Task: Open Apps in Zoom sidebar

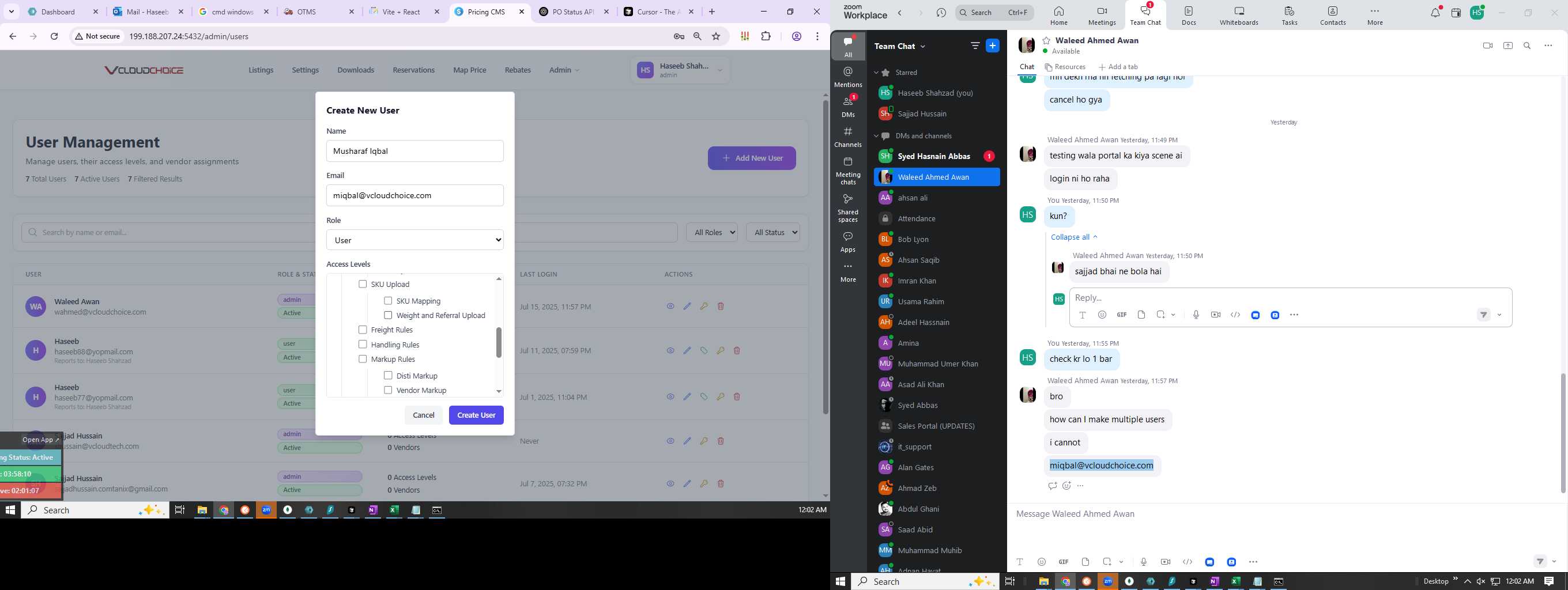Action: (848, 241)
